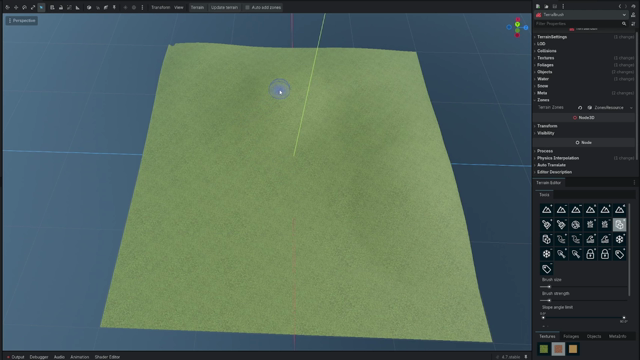Select the paint brush texture tool with plus
Screen dimensions: 640x360
(547, 224)
